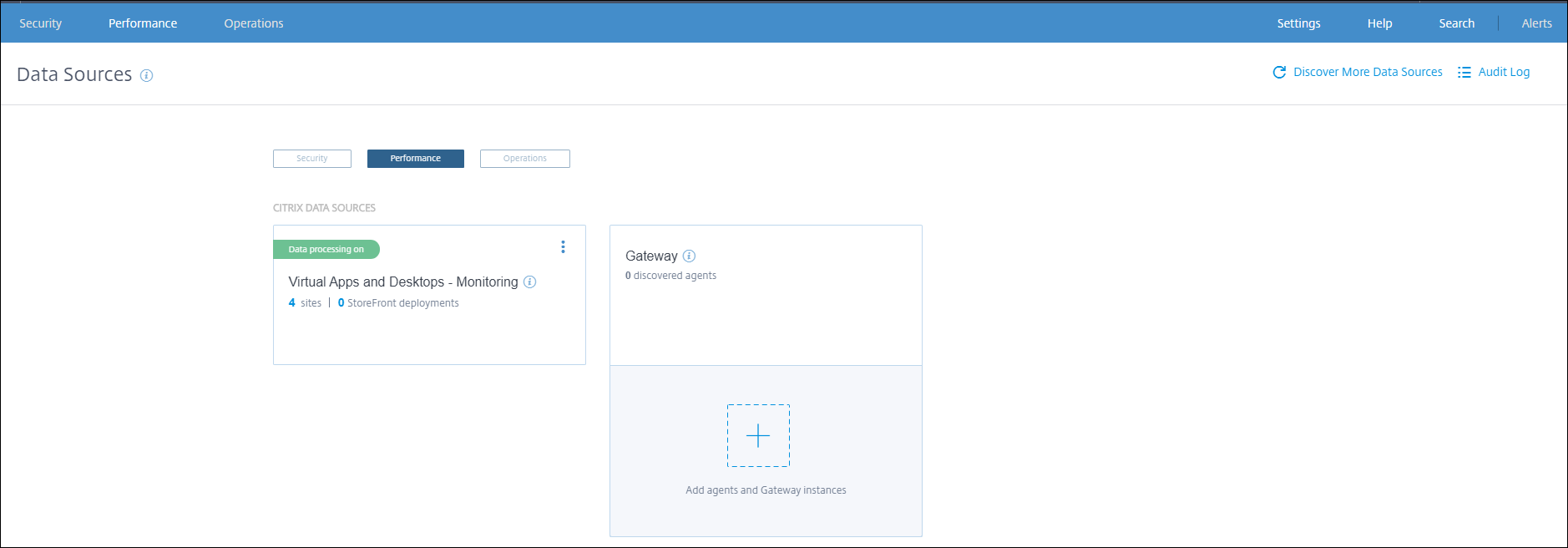Screen dimensions: 1568x548
Task: Click the Virtual Apps and Desktops - Monitoring title
Action: pos(403,282)
